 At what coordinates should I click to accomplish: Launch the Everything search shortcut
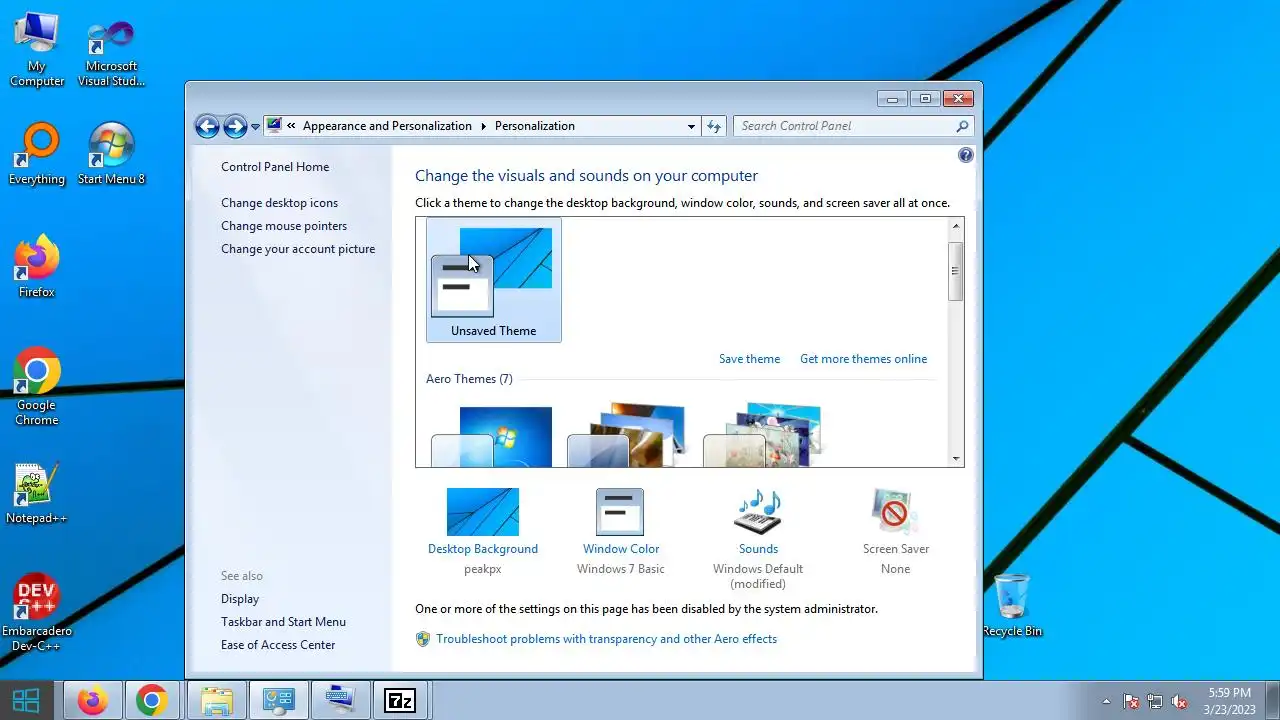click(x=37, y=155)
